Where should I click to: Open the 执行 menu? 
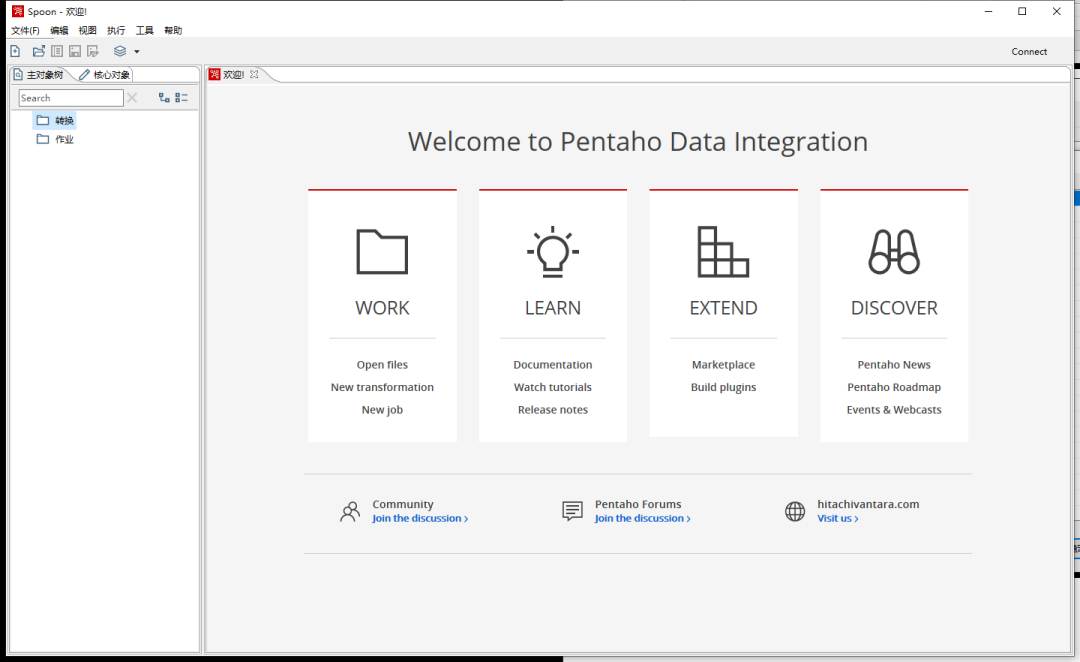click(x=116, y=30)
